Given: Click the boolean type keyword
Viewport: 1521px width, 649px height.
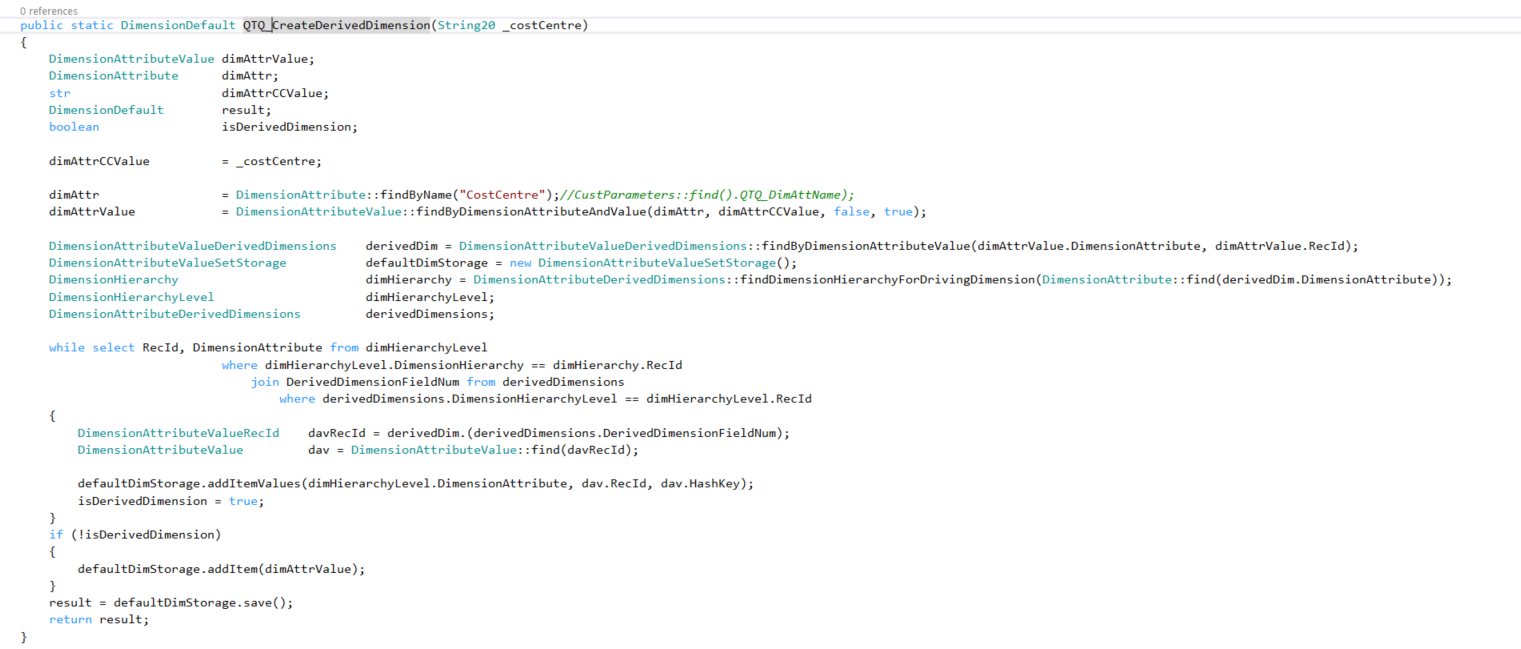Looking at the screenshot, I should coord(74,127).
